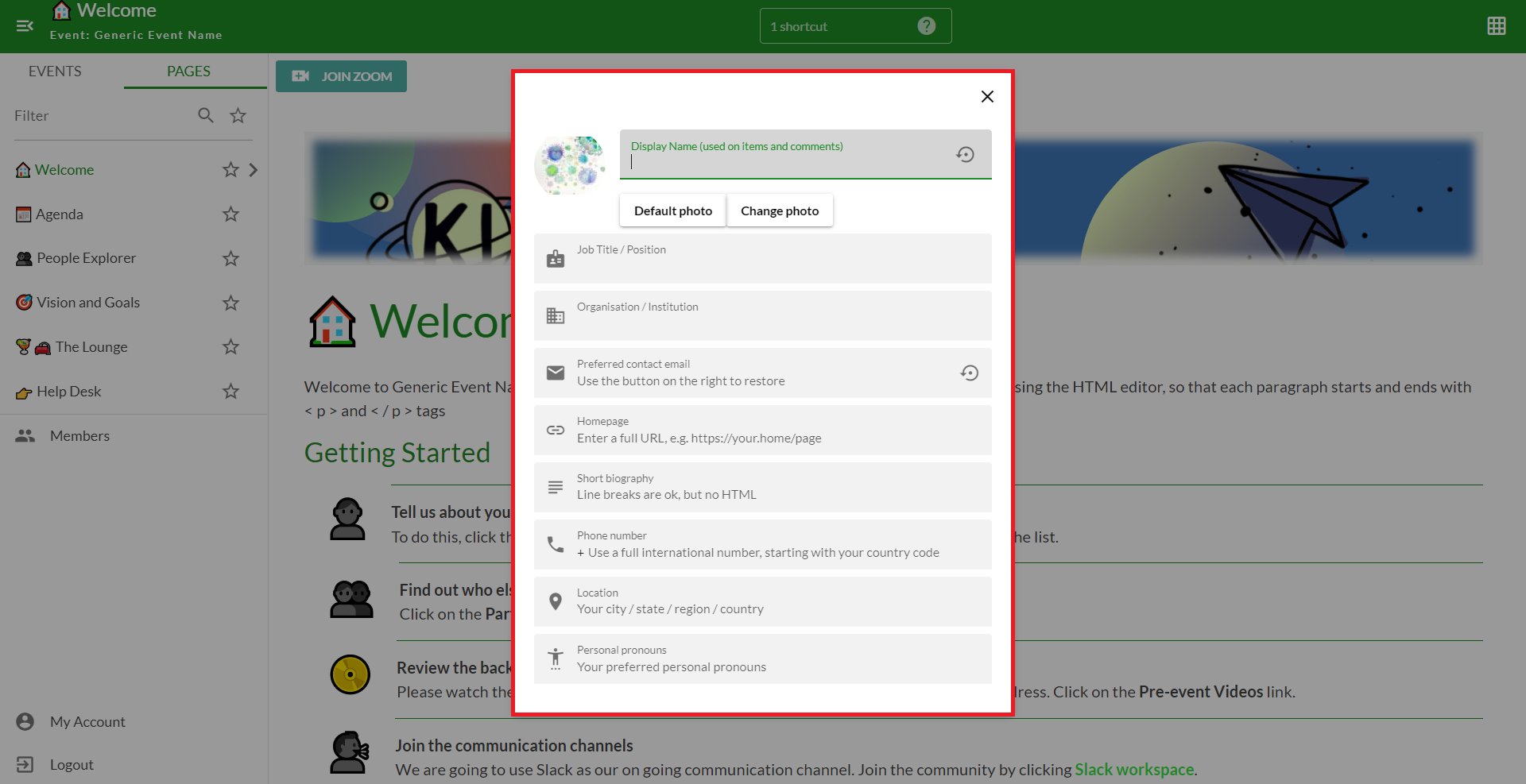Switch to the PAGES tab

[188, 71]
